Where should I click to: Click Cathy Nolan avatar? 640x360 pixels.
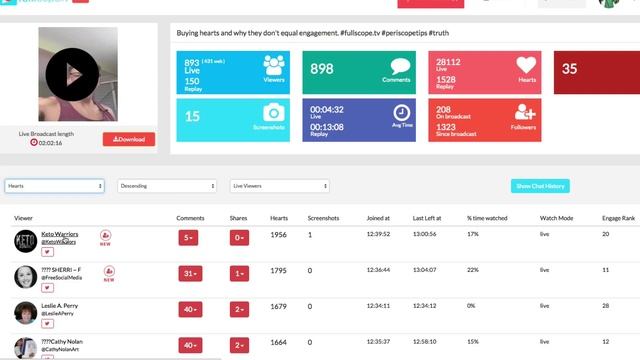click(25, 348)
